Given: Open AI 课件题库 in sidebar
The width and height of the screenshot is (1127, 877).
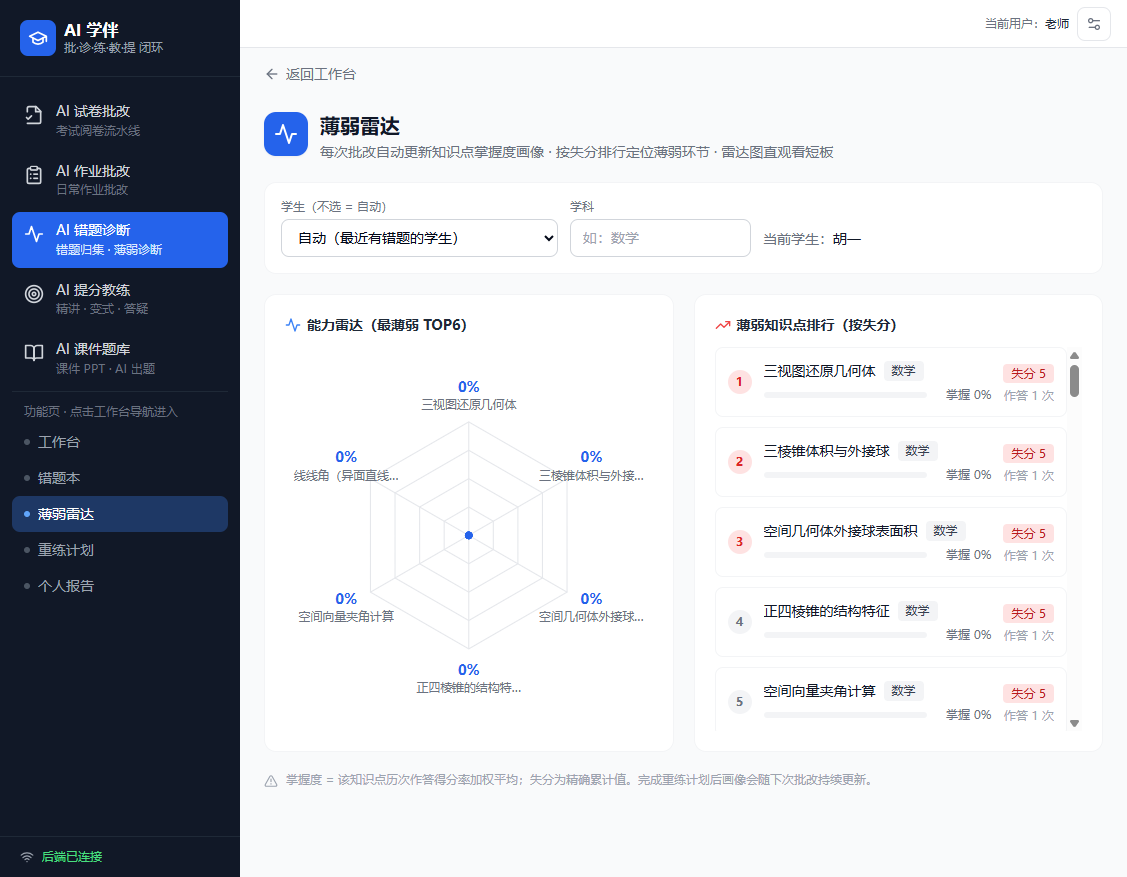Looking at the screenshot, I should click(120, 358).
